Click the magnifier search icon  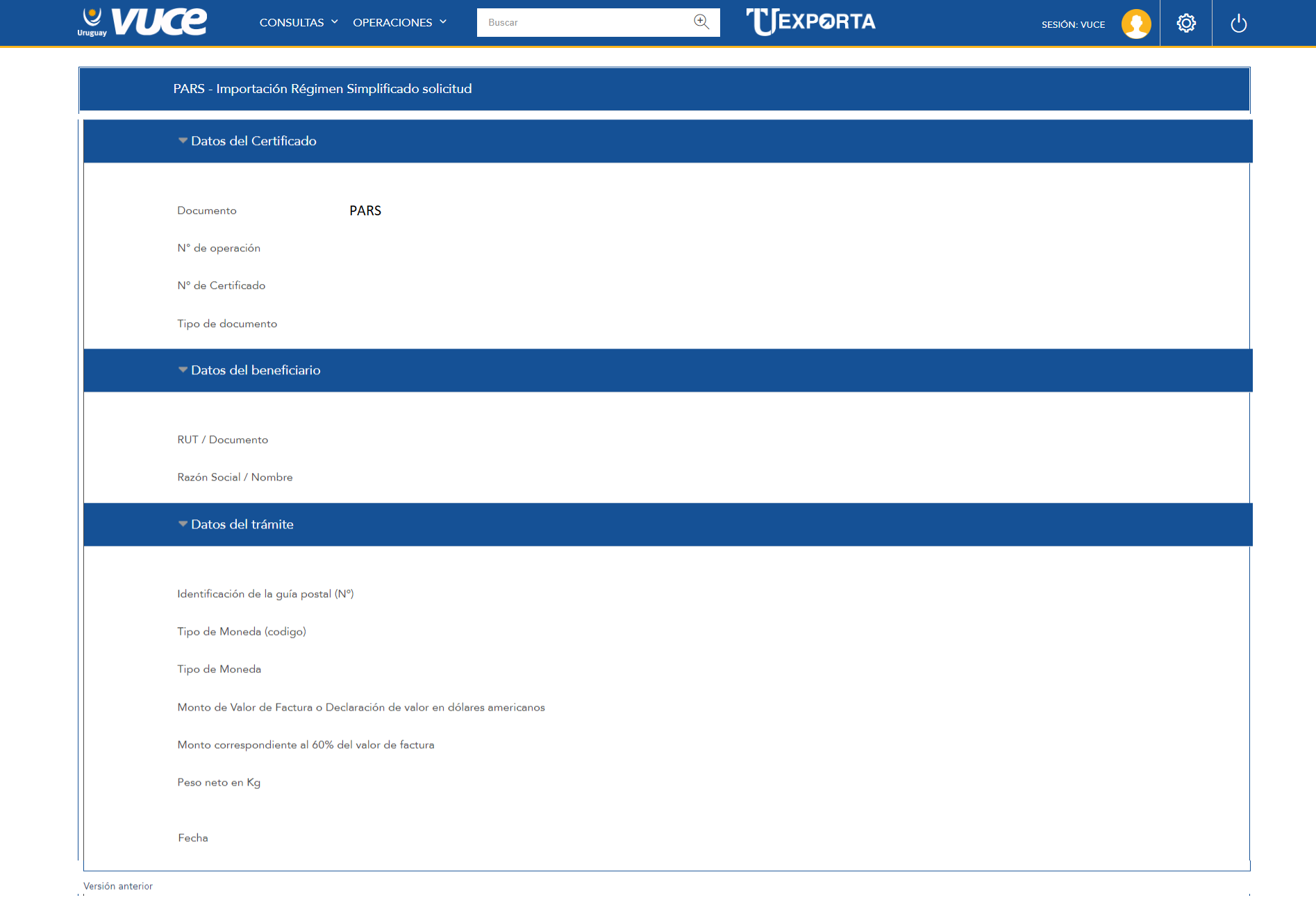pyautogui.click(x=701, y=22)
